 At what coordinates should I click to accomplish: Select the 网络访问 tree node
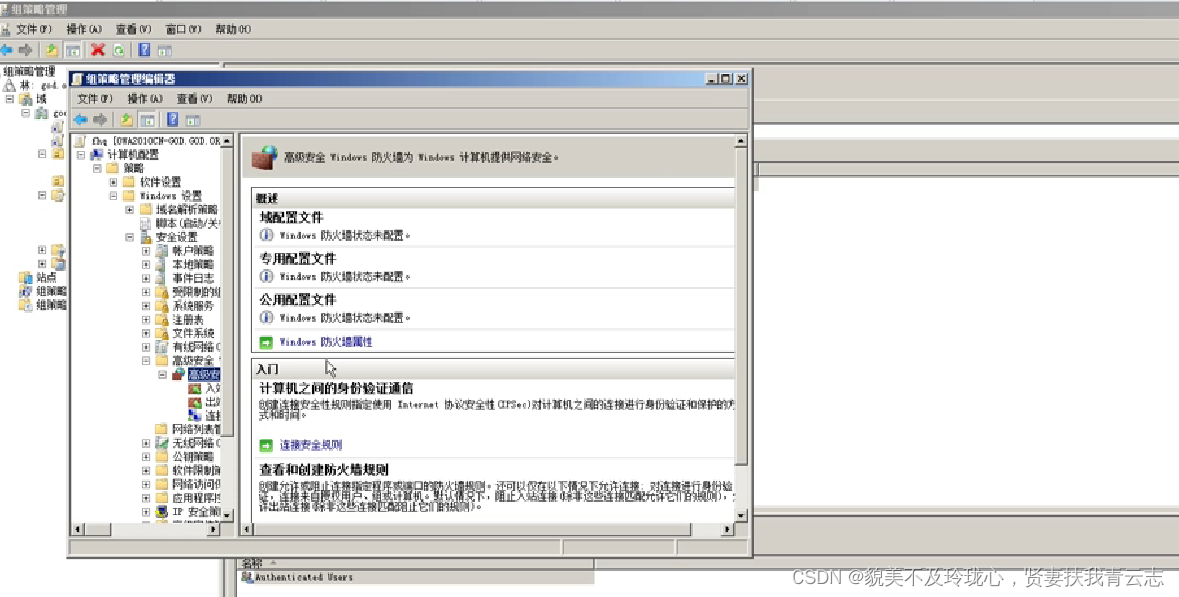196,484
